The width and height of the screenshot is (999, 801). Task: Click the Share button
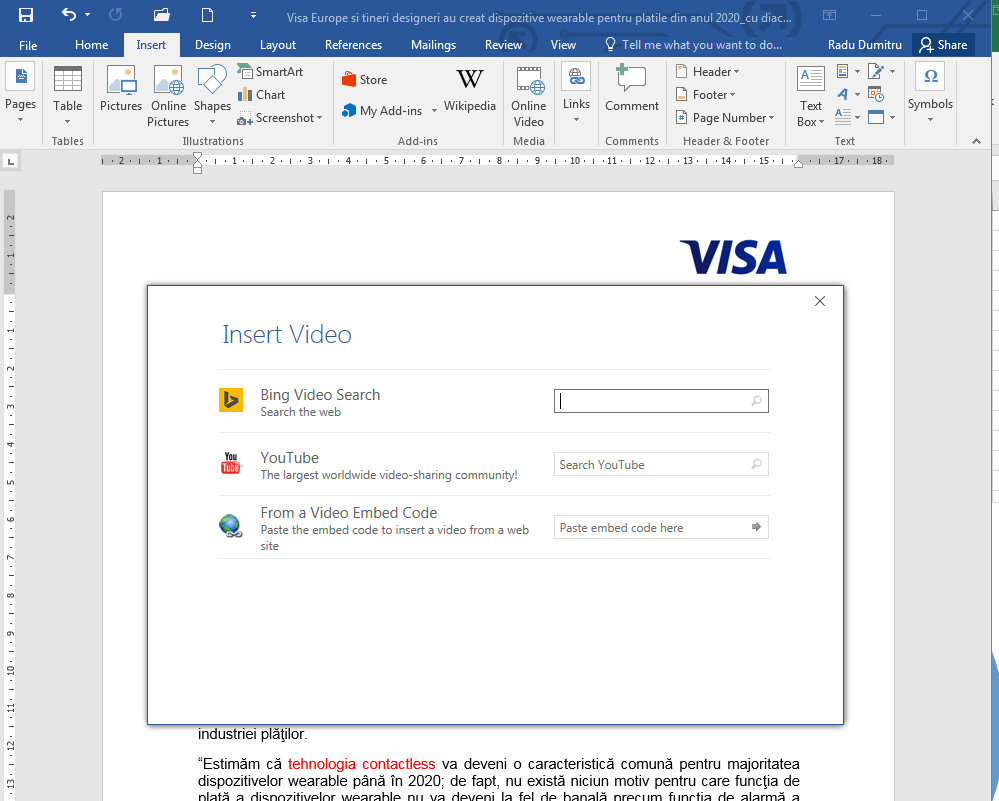pyautogui.click(x=943, y=45)
